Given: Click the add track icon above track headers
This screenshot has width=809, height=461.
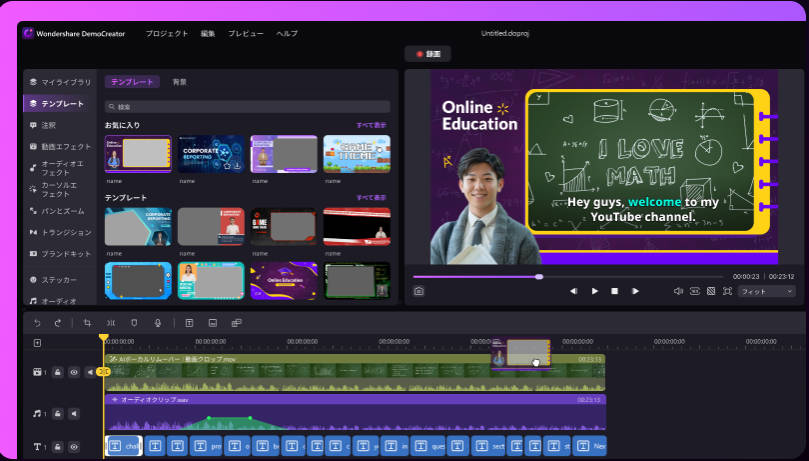Looking at the screenshot, I should pos(37,343).
